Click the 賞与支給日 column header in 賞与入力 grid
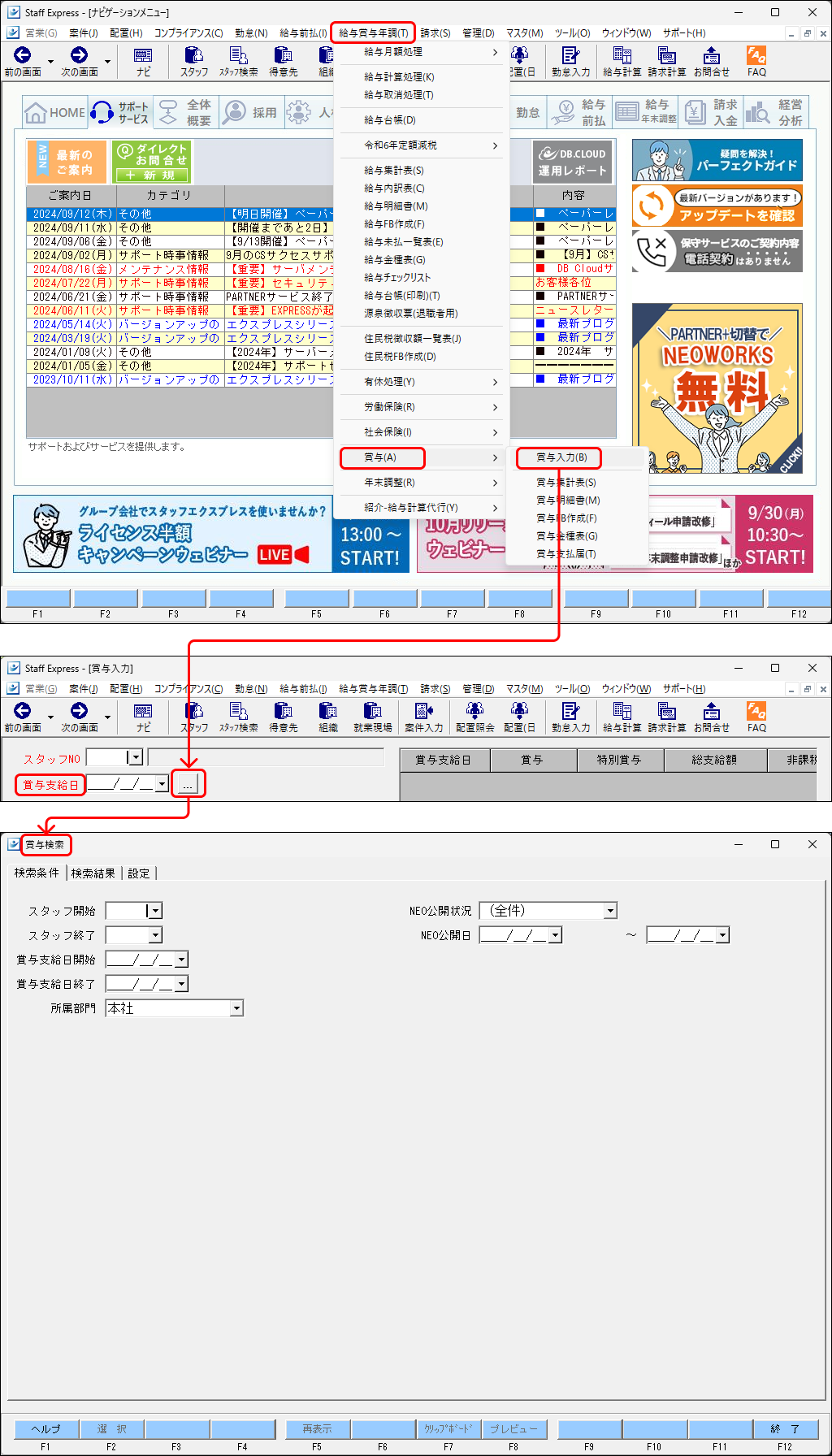 [x=443, y=760]
